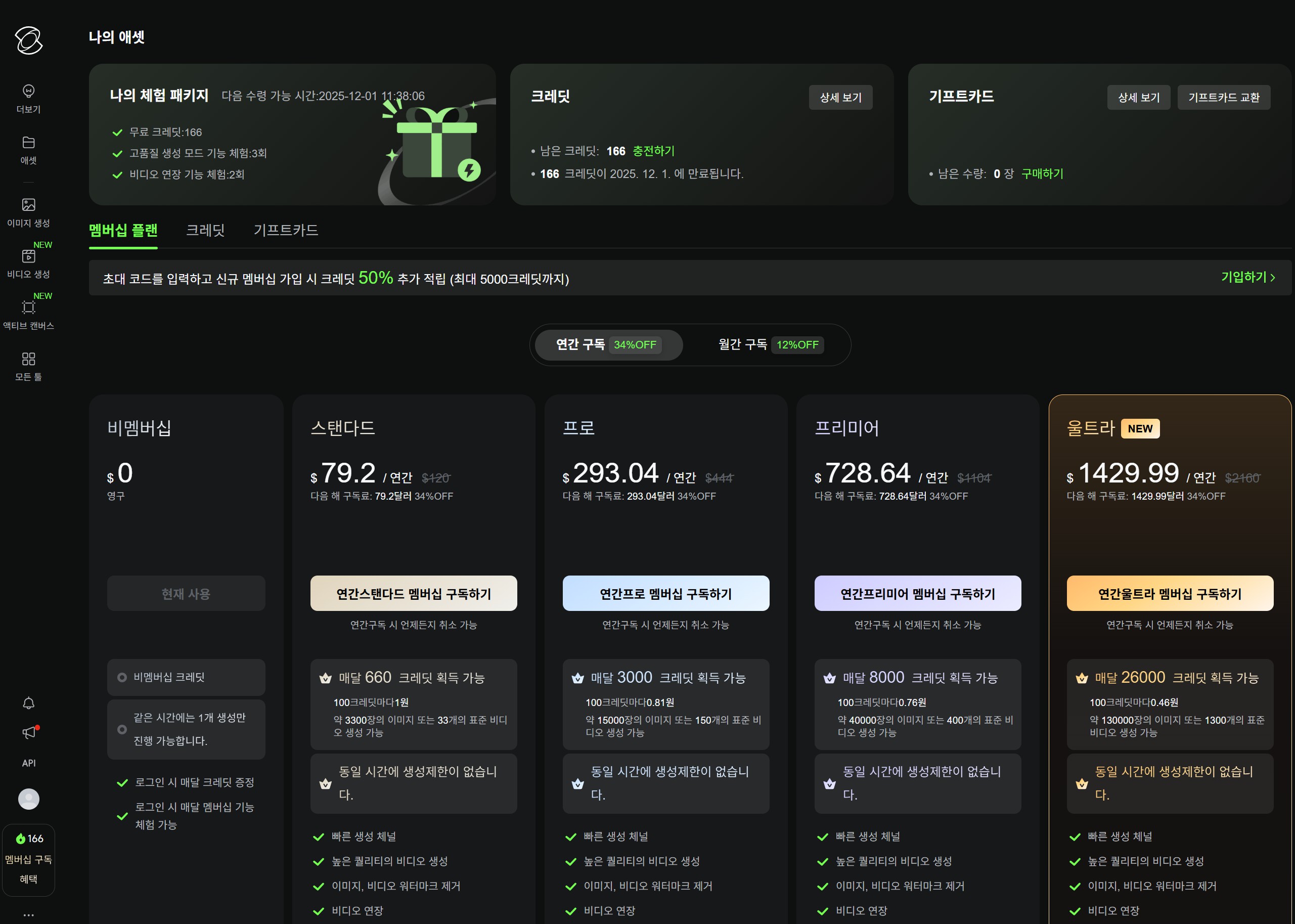The height and width of the screenshot is (924, 1295).
Task: Open the 더보기 sidebar icon
Action: (x=28, y=92)
